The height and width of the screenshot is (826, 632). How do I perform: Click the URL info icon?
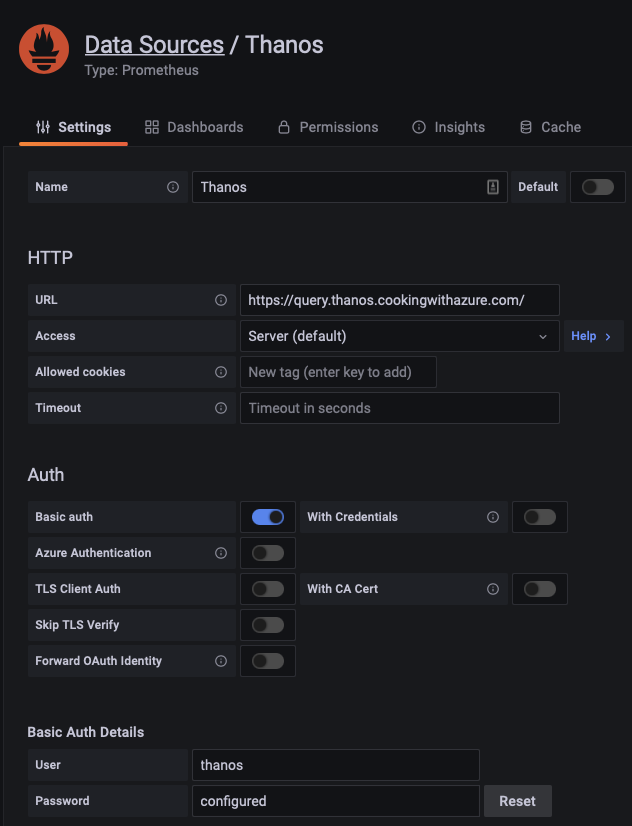pyautogui.click(x=221, y=300)
